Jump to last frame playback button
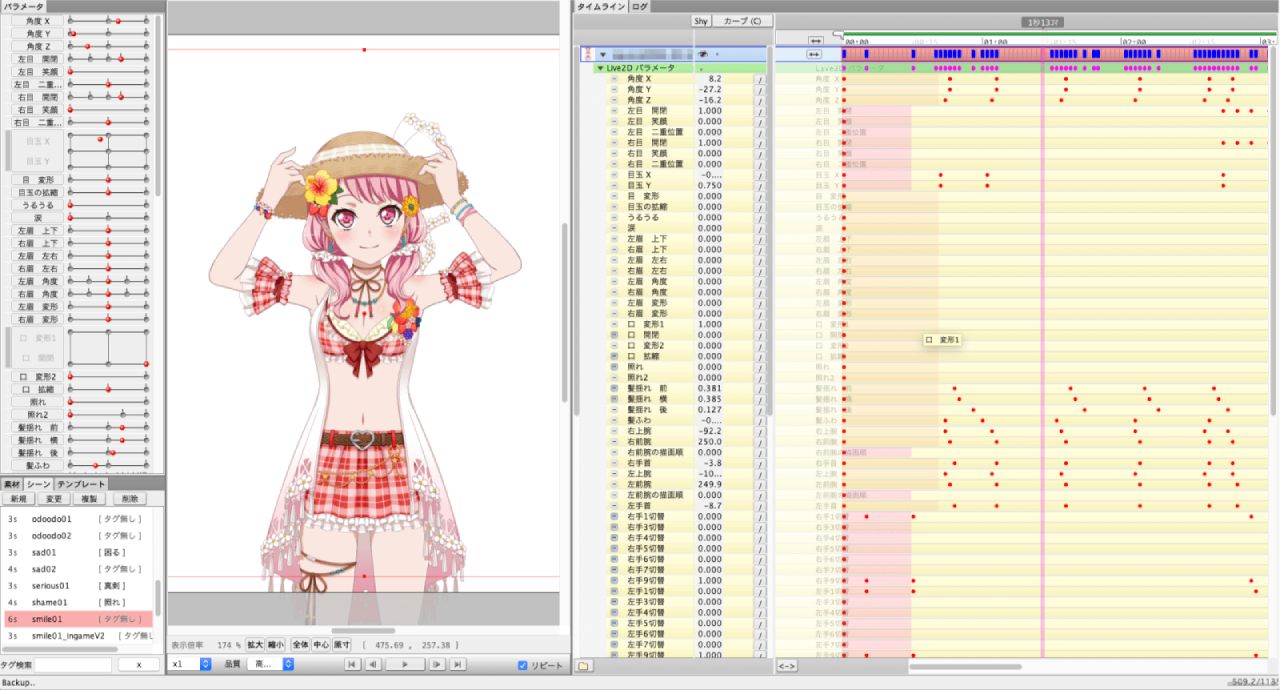The height and width of the screenshot is (690, 1280). pos(458,664)
